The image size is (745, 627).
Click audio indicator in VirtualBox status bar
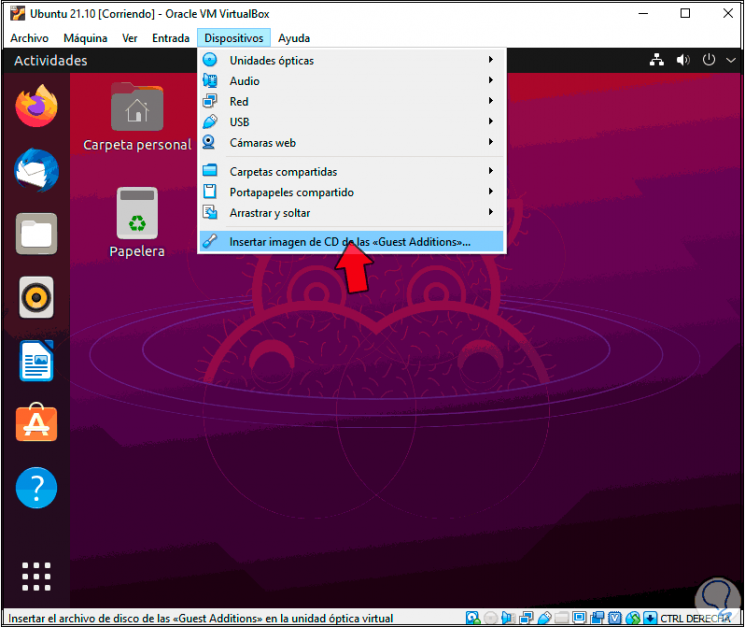508,618
